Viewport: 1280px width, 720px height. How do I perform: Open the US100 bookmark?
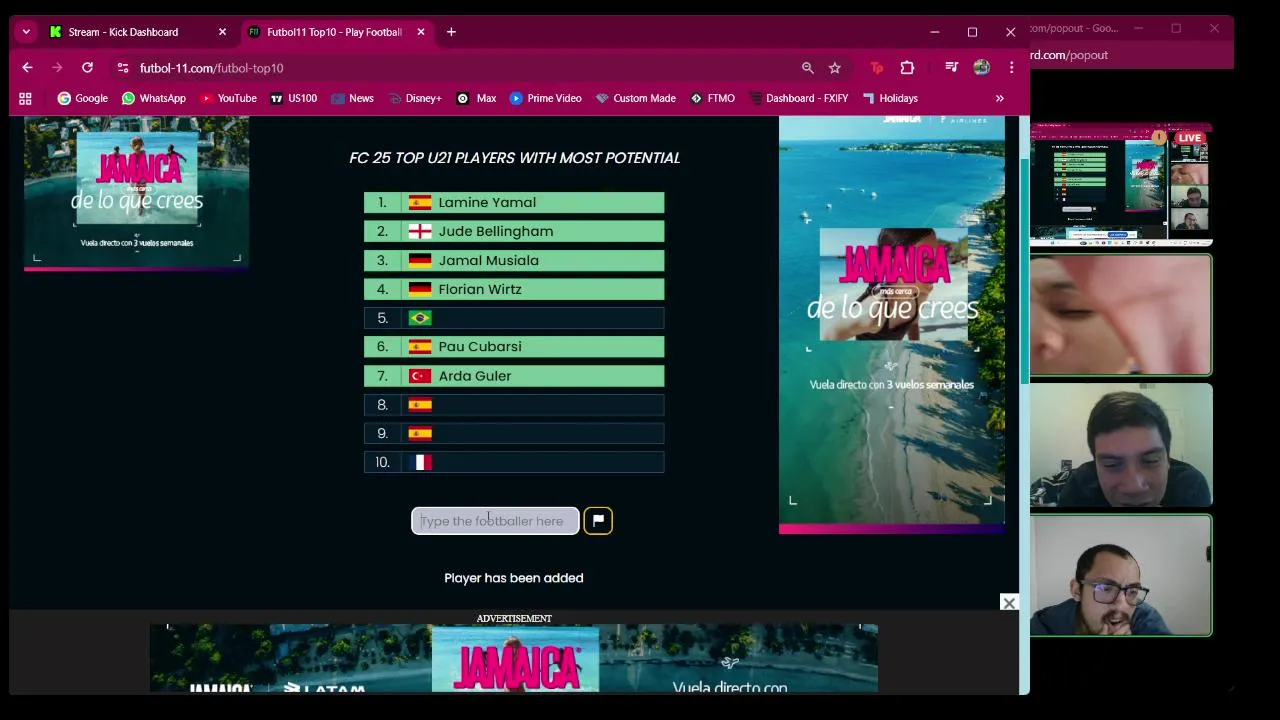pos(293,98)
